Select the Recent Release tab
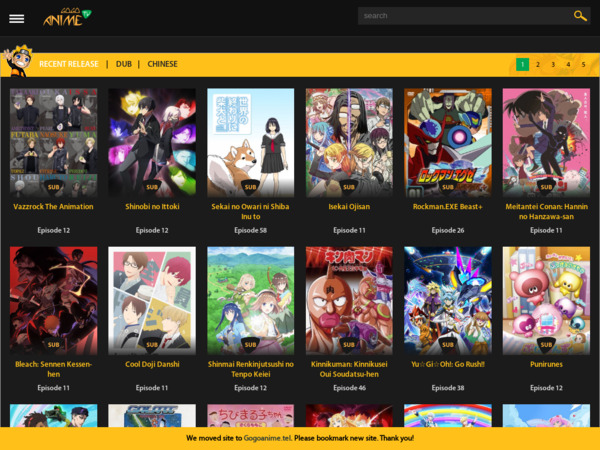Viewport: 600px width, 450px height. click(69, 64)
